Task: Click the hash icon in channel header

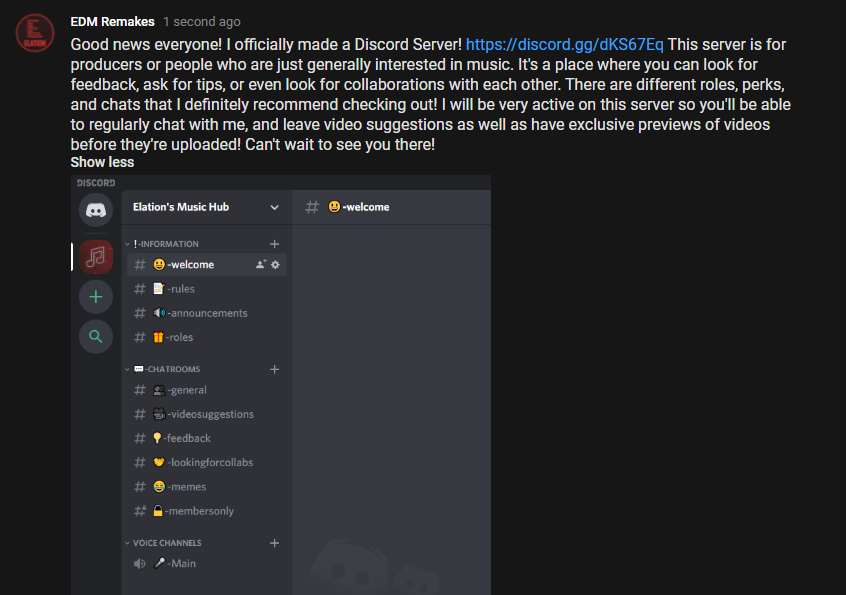Action: 312,207
